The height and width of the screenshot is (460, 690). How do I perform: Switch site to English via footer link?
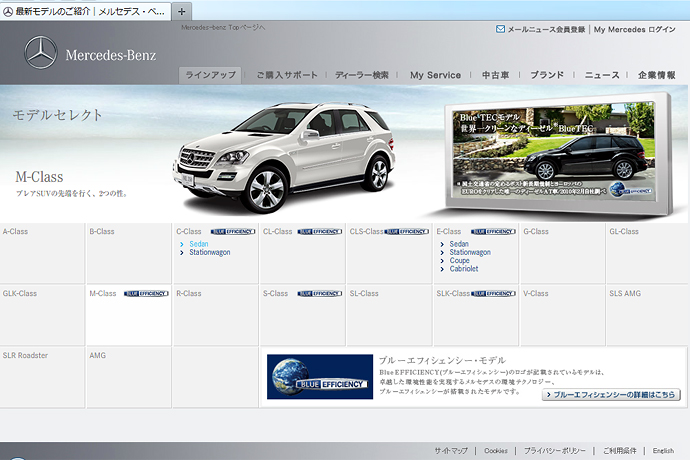pyautogui.click(x=663, y=451)
